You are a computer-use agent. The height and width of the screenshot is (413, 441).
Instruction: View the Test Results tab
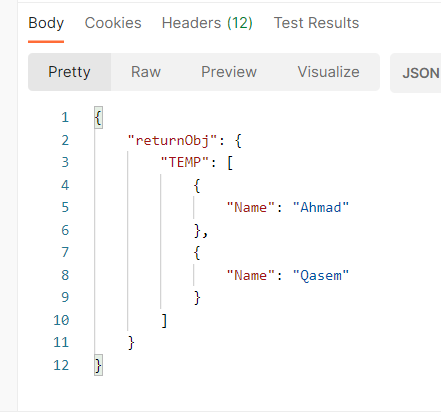(316, 23)
